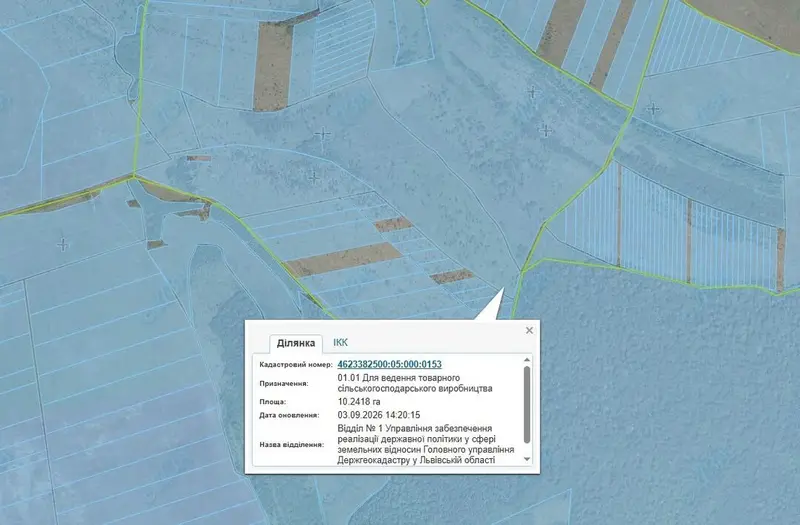Click the popup vertical scrollbar thumb
800x525 pixels.
point(527,405)
